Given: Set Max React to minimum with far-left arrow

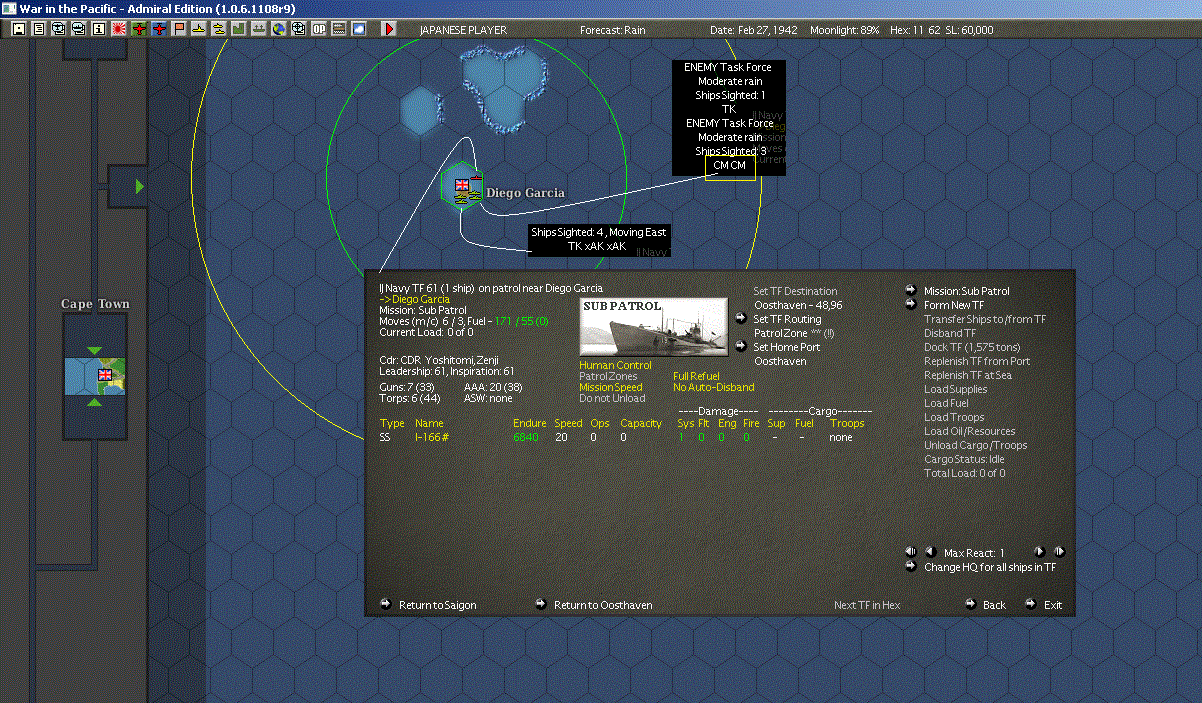Looking at the screenshot, I should click(x=910, y=552).
